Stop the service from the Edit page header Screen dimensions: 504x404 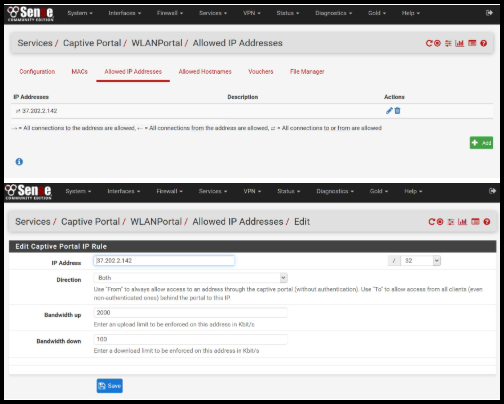[x=440, y=222]
